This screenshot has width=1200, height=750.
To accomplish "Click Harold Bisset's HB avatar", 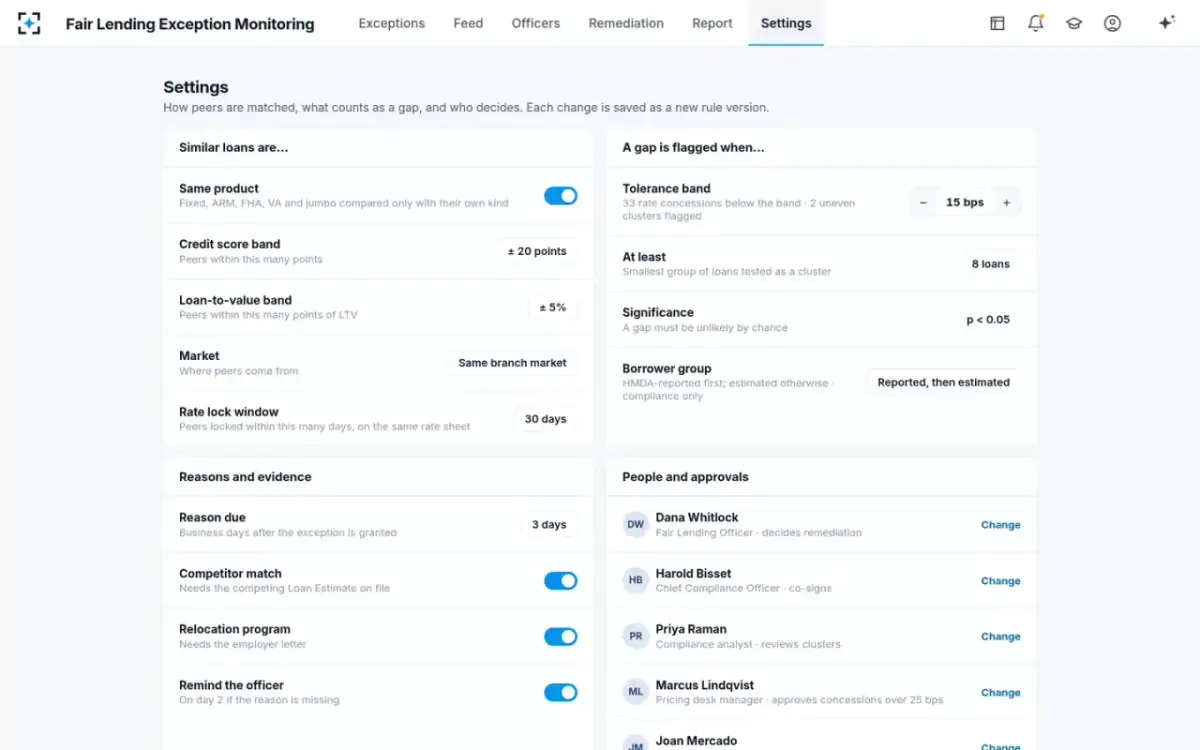I will click(x=636, y=580).
